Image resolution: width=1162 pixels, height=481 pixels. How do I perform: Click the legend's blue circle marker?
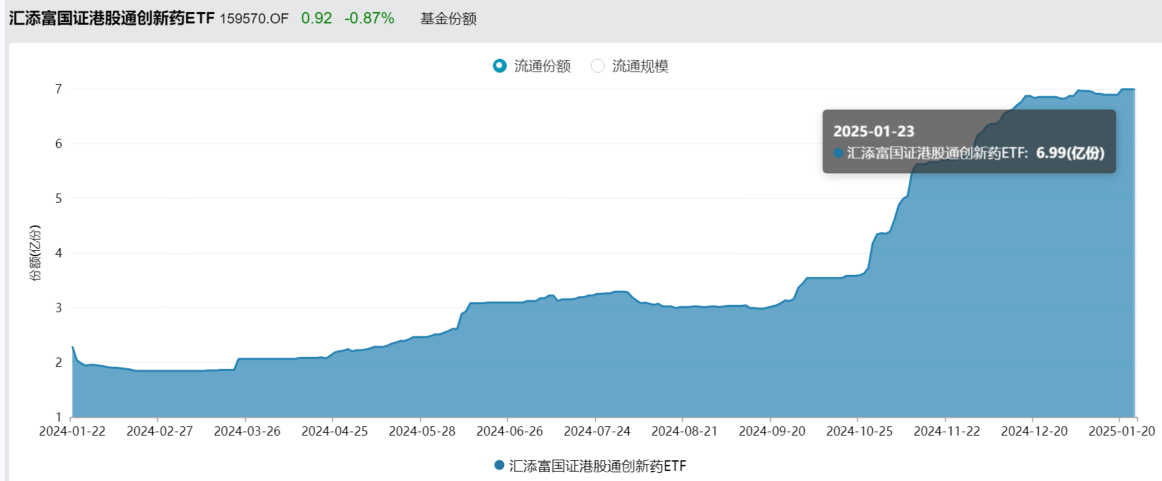[499, 465]
